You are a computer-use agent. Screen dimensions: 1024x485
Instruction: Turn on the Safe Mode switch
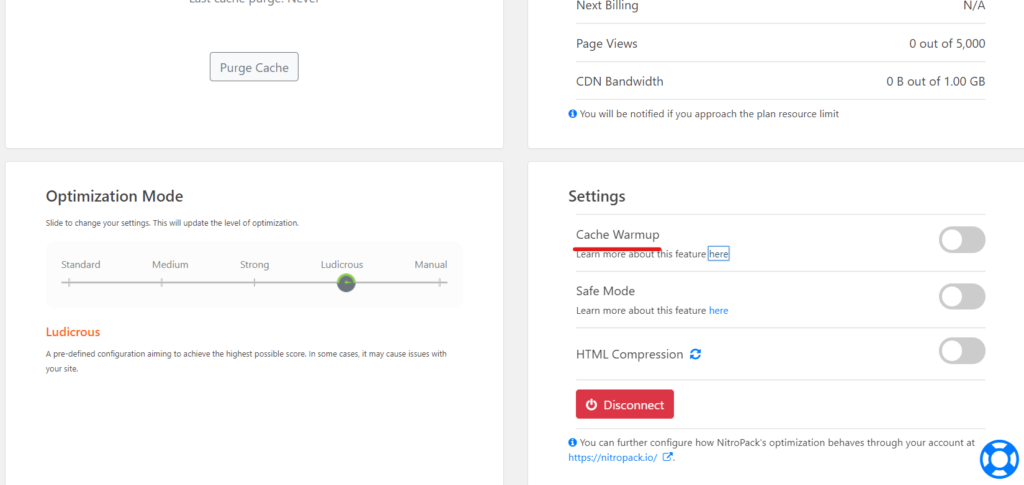[962, 296]
